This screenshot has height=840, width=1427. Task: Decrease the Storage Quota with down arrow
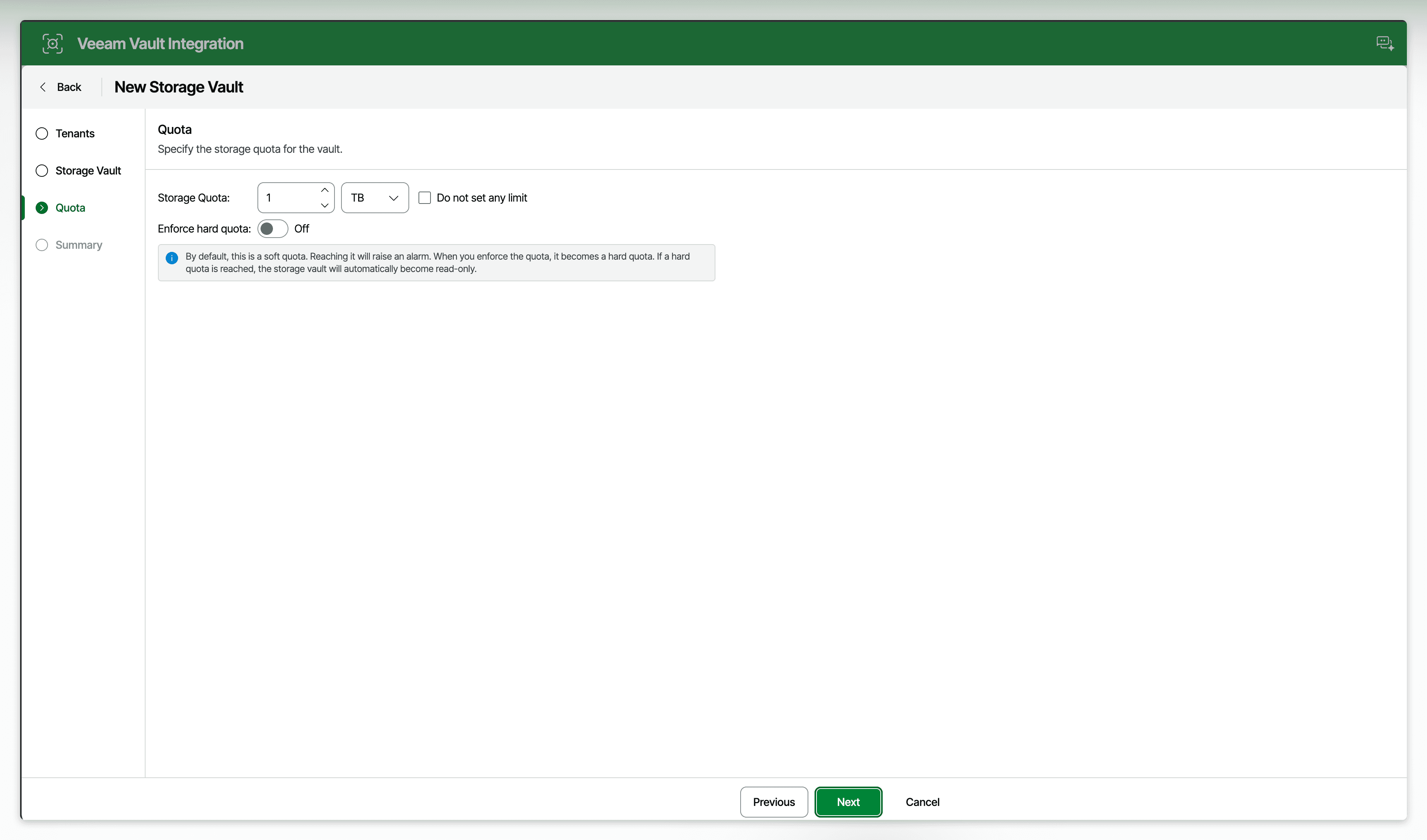coord(324,205)
